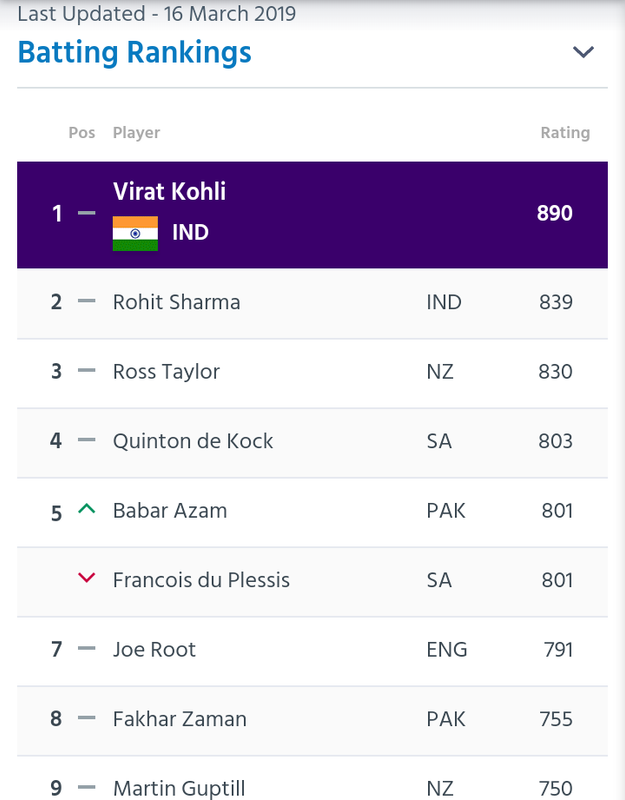Click the Player column header
Viewport: 625px width, 800px height.
click(136, 133)
